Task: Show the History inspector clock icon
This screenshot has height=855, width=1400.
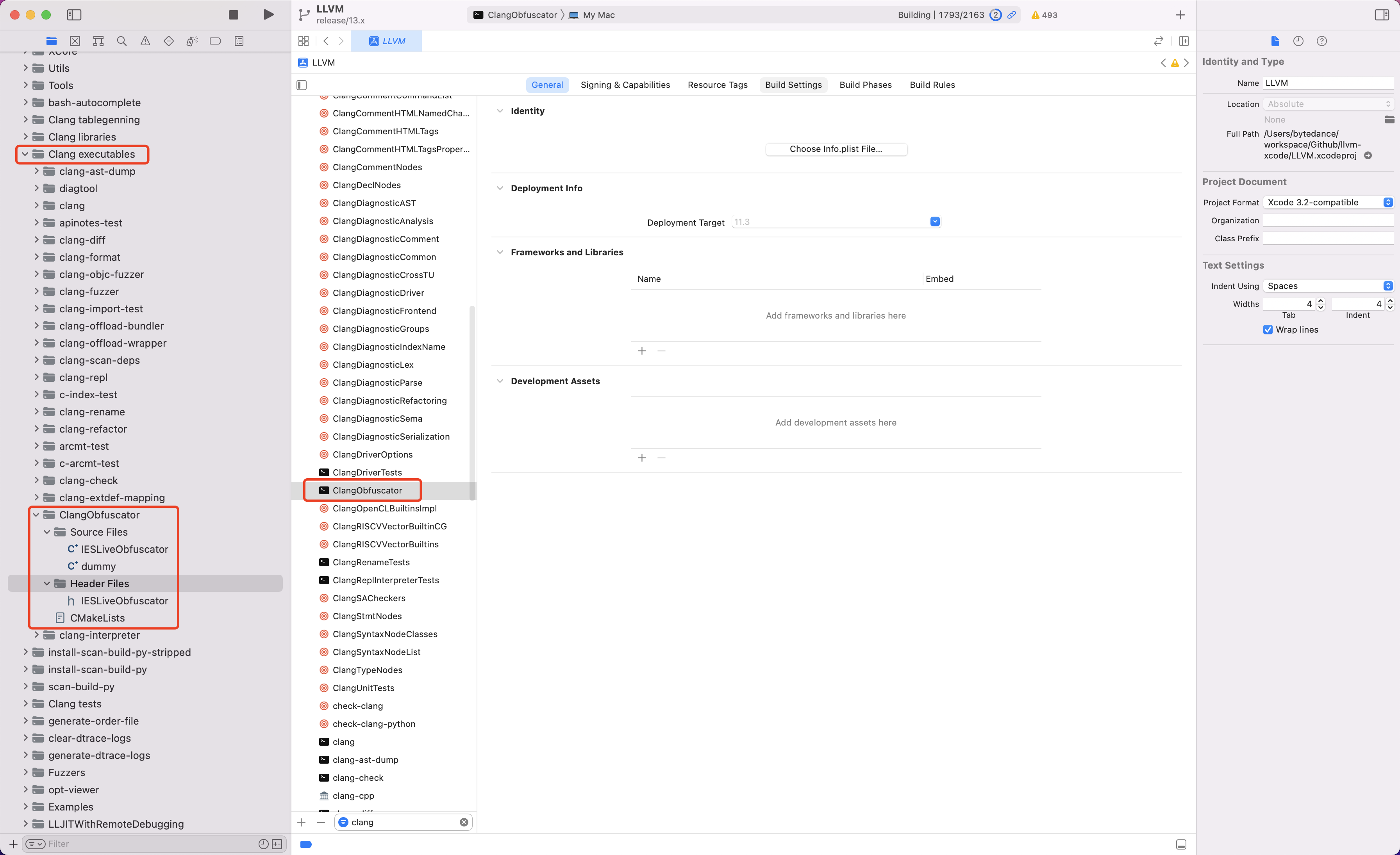Action: click(1298, 41)
